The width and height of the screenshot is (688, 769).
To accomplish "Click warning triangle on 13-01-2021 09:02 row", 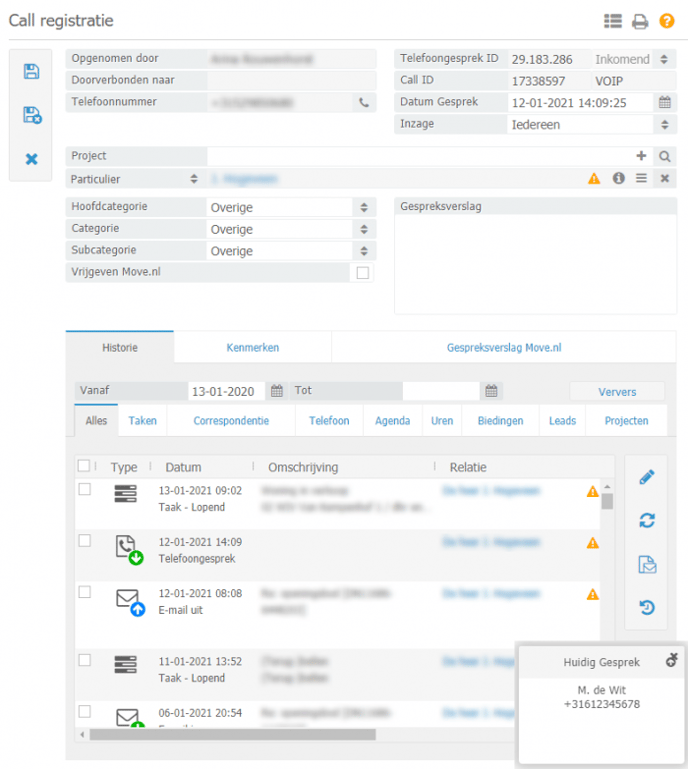I will tap(592, 491).
